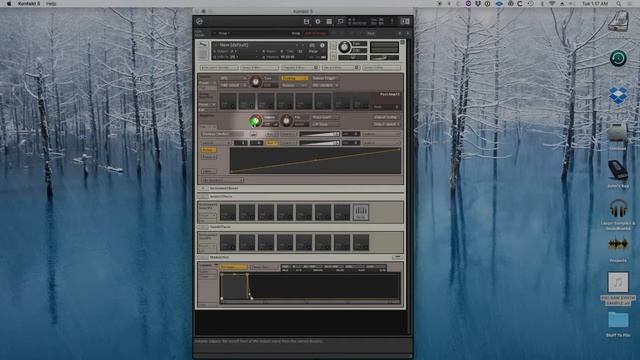Screen dimensions: 640x360
Task: Open Time Machine desktop icon
Action: pyautogui.click(x=618, y=58)
